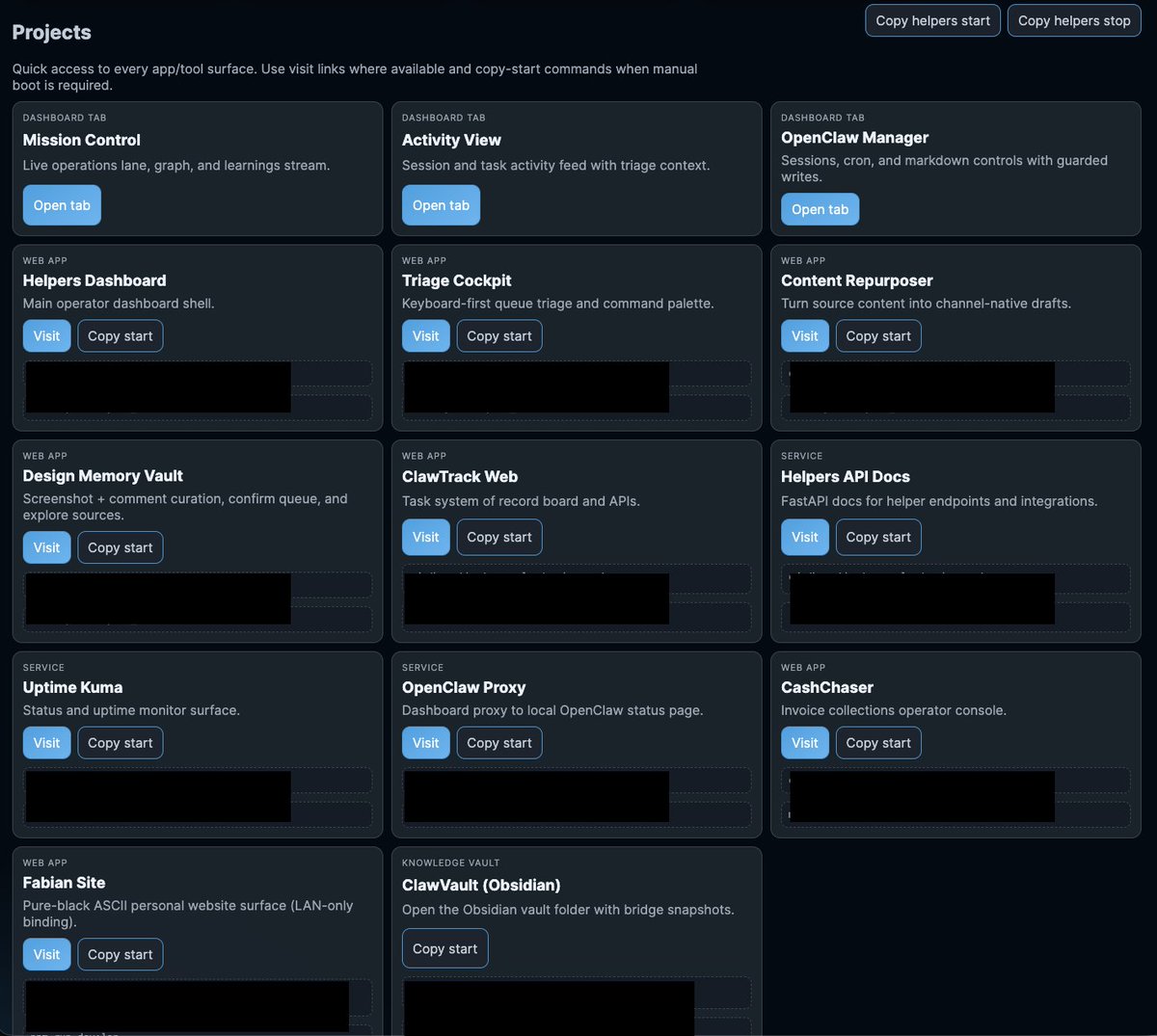Visit the Uptime Kuma service
The height and width of the screenshot is (1036, 1157).
pyautogui.click(x=46, y=743)
